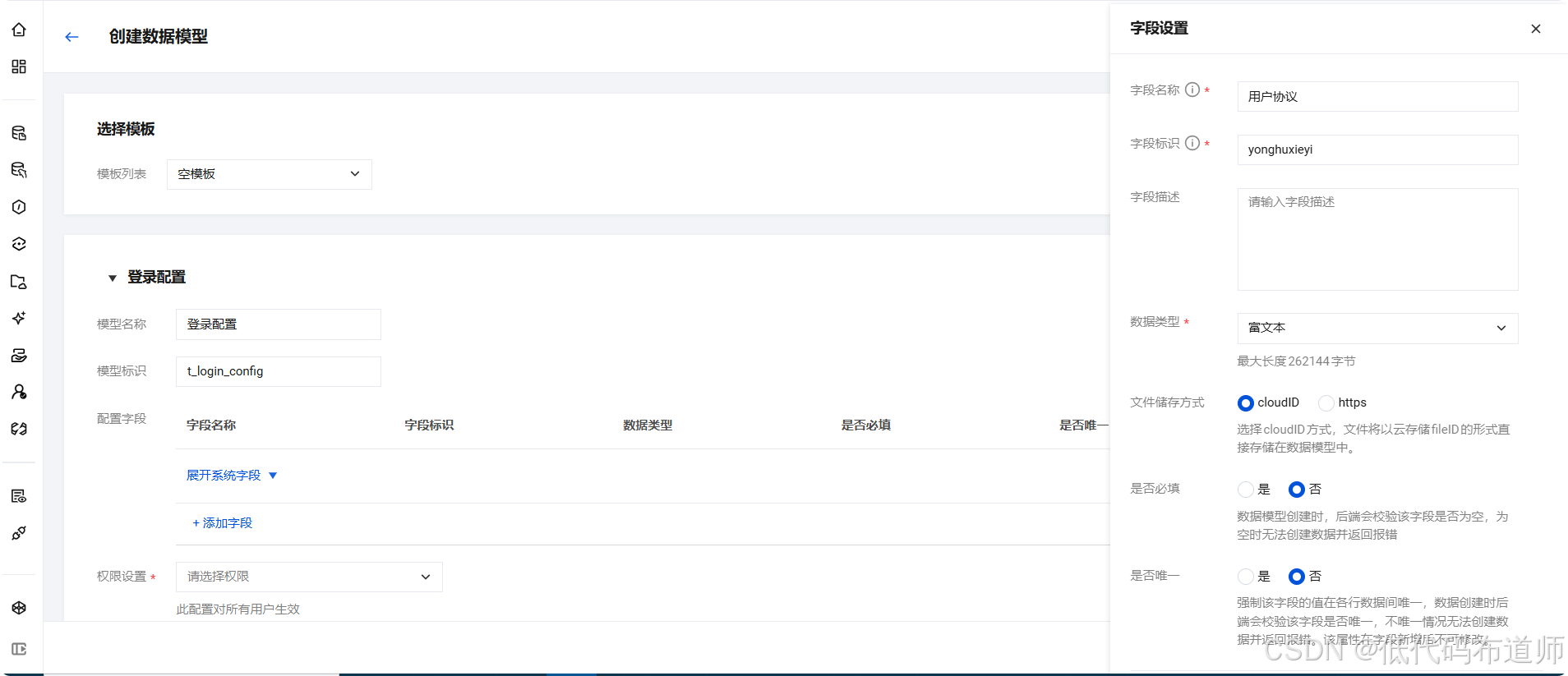
Task: Click the text 此配置对所有用户生效
Action: [238, 609]
